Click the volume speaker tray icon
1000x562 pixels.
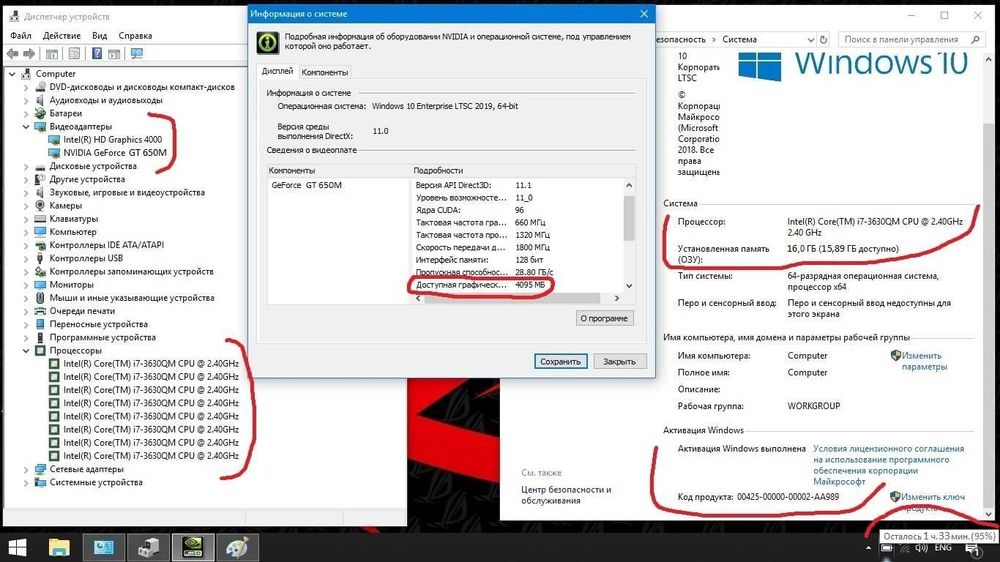pos(922,548)
